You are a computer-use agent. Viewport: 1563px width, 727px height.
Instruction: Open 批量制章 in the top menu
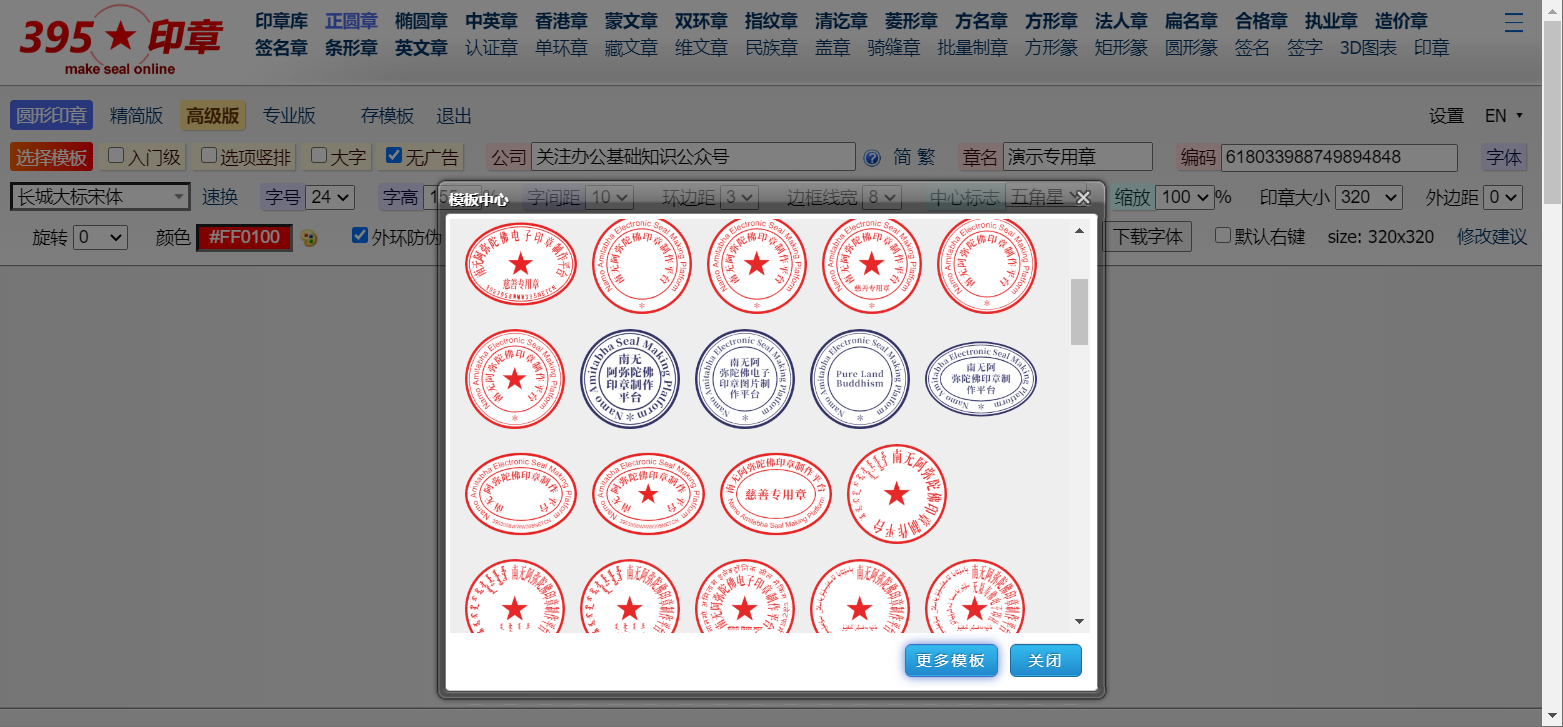tap(972, 48)
